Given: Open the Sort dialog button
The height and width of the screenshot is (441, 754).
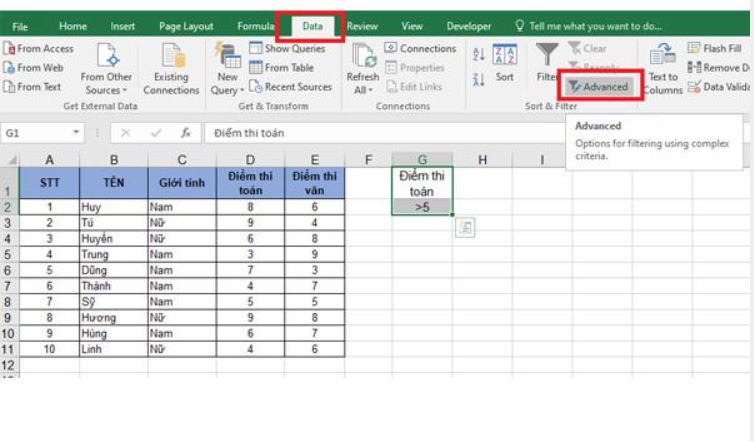Looking at the screenshot, I should point(504,63).
